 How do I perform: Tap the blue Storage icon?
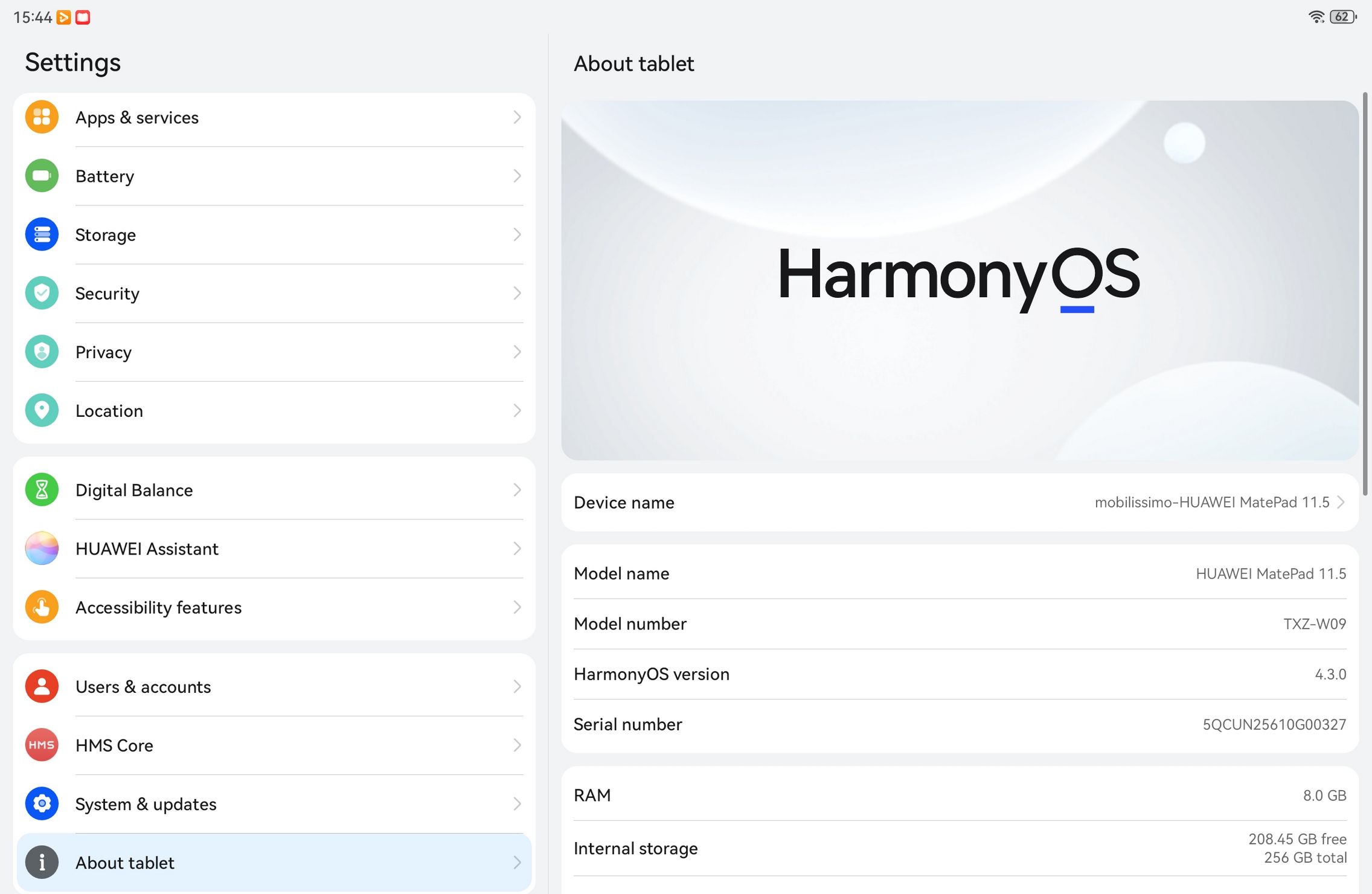click(x=42, y=234)
